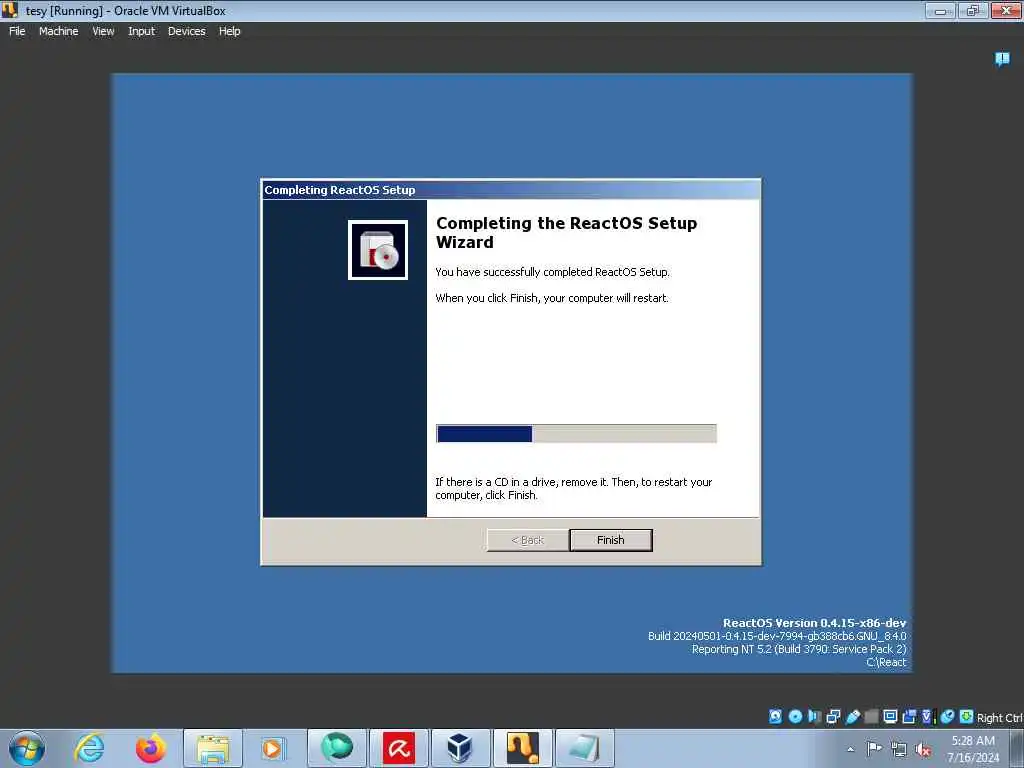
Task: Open Windows Media Player from taskbar
Action: [272, 748]
